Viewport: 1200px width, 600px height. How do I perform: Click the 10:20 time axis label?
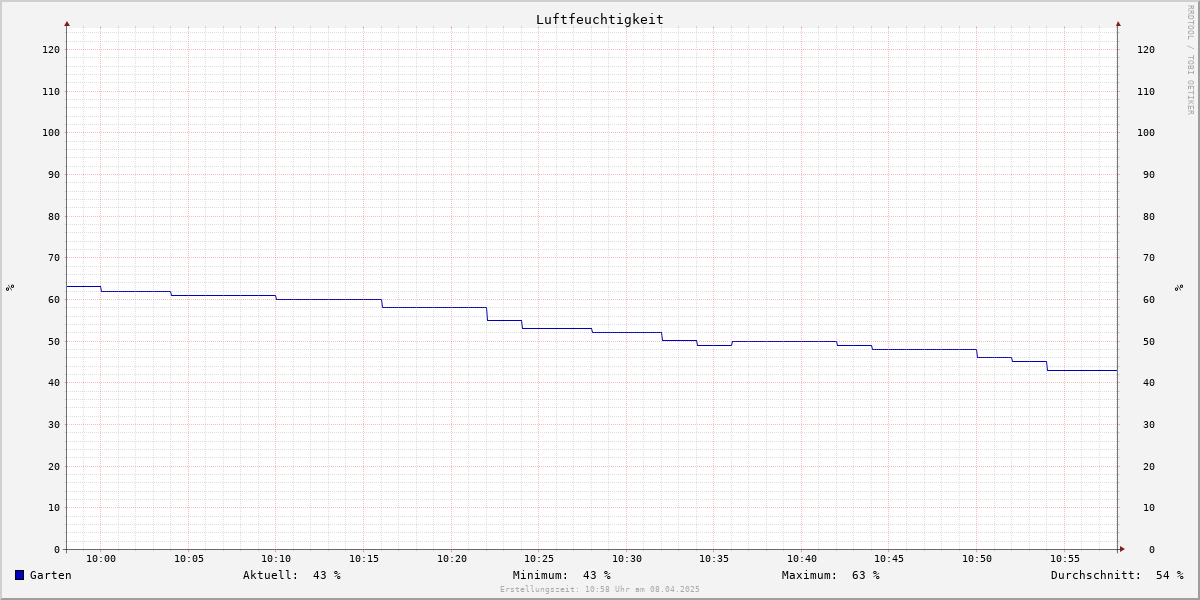(452, 559)
